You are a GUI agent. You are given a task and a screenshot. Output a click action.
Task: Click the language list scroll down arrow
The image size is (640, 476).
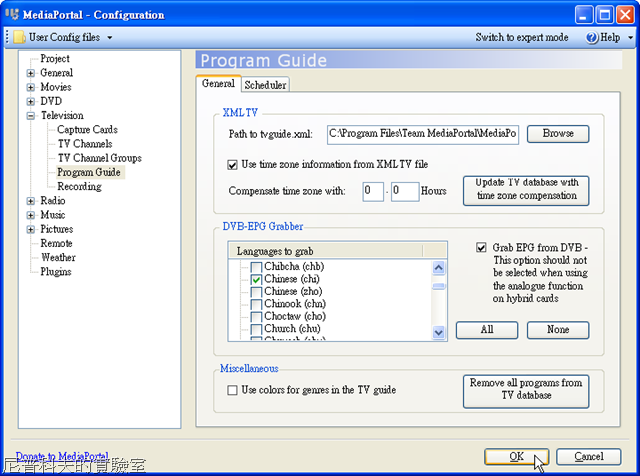(x=439, y=332)
